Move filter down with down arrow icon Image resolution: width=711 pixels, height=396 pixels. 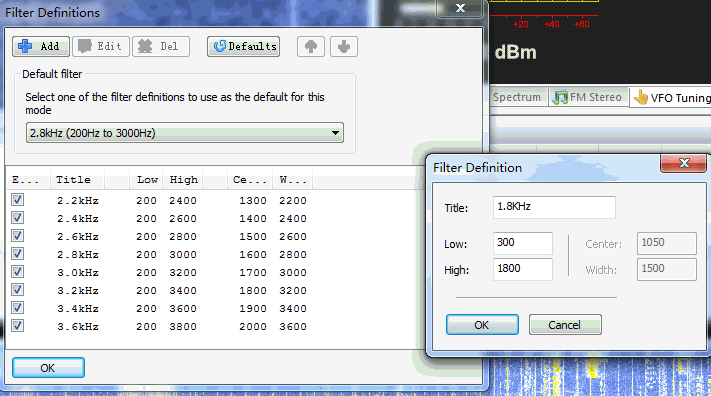[344, 46]
